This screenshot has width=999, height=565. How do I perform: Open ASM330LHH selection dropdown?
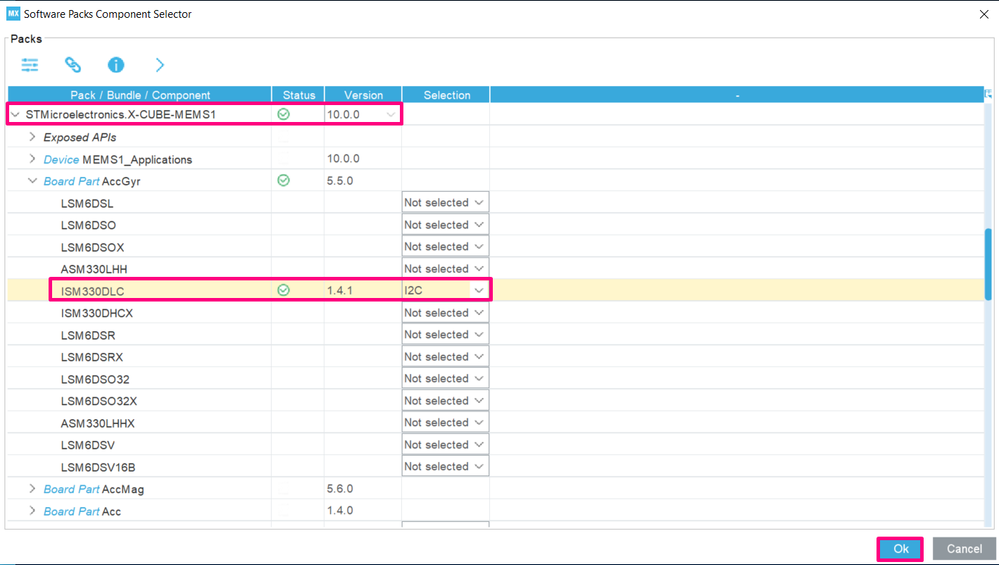click(x=445, y=269)
